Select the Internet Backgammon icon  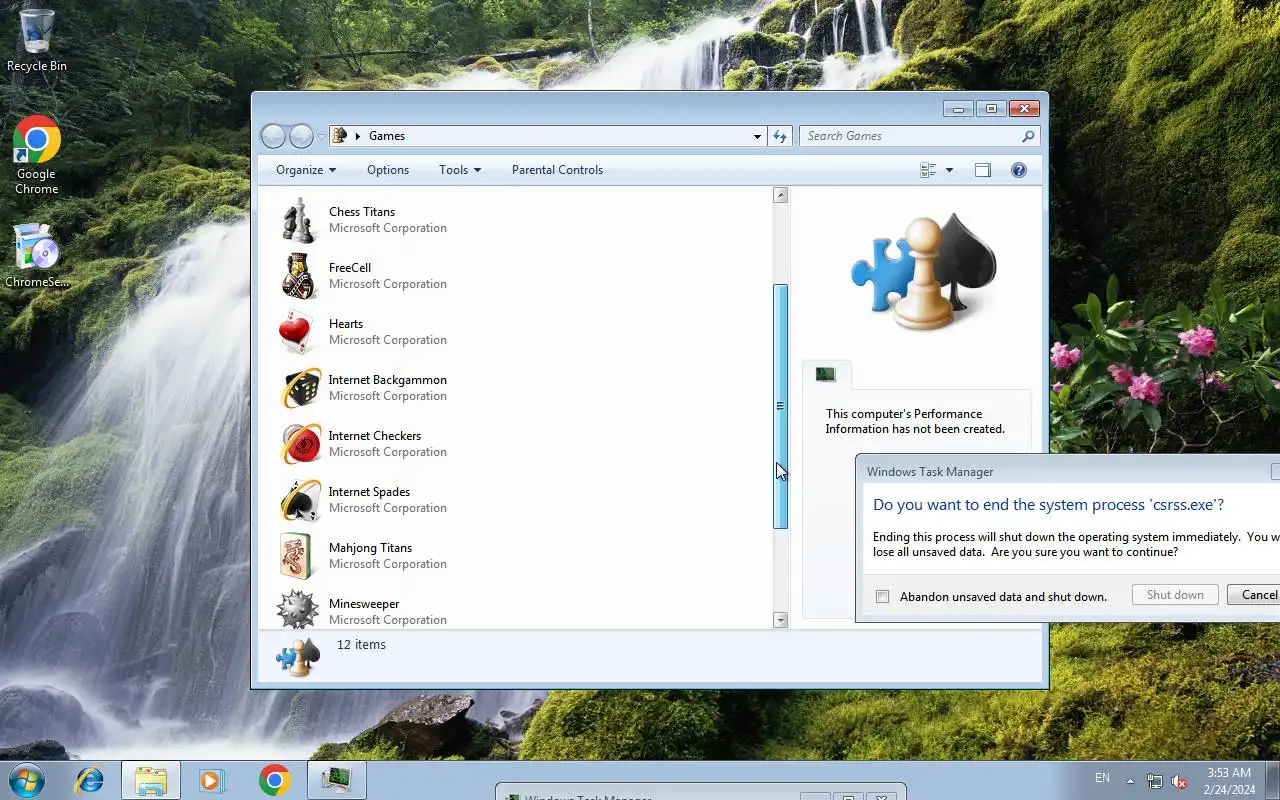point(300,388)
